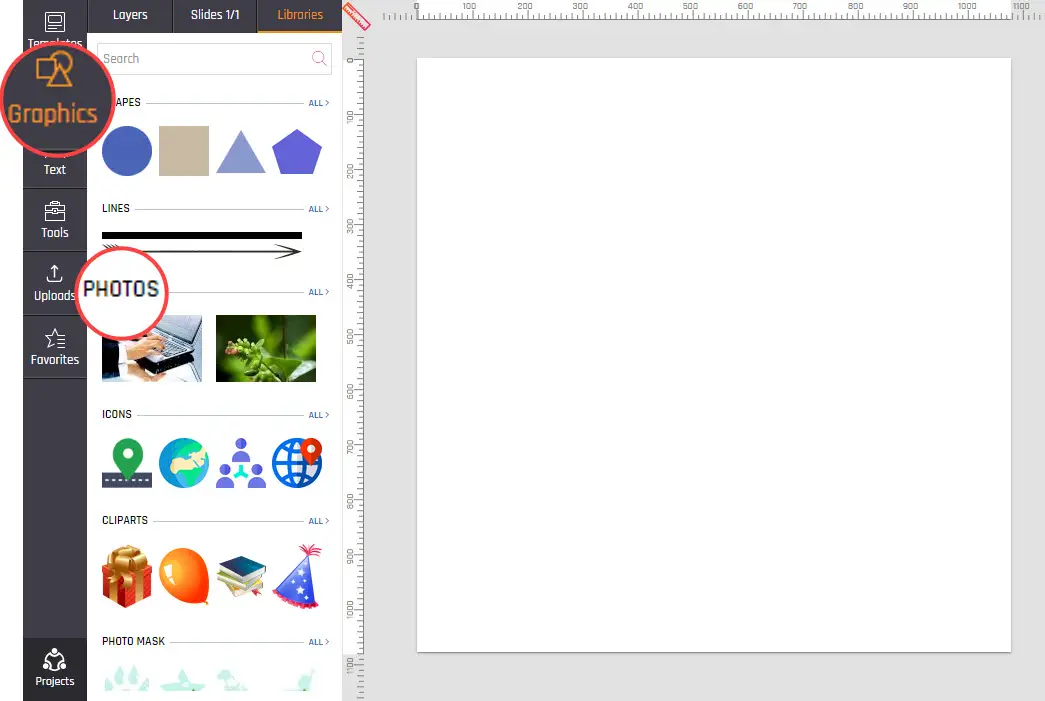
Task: Click the LINES section heading
Action: [x=116, y=209]
